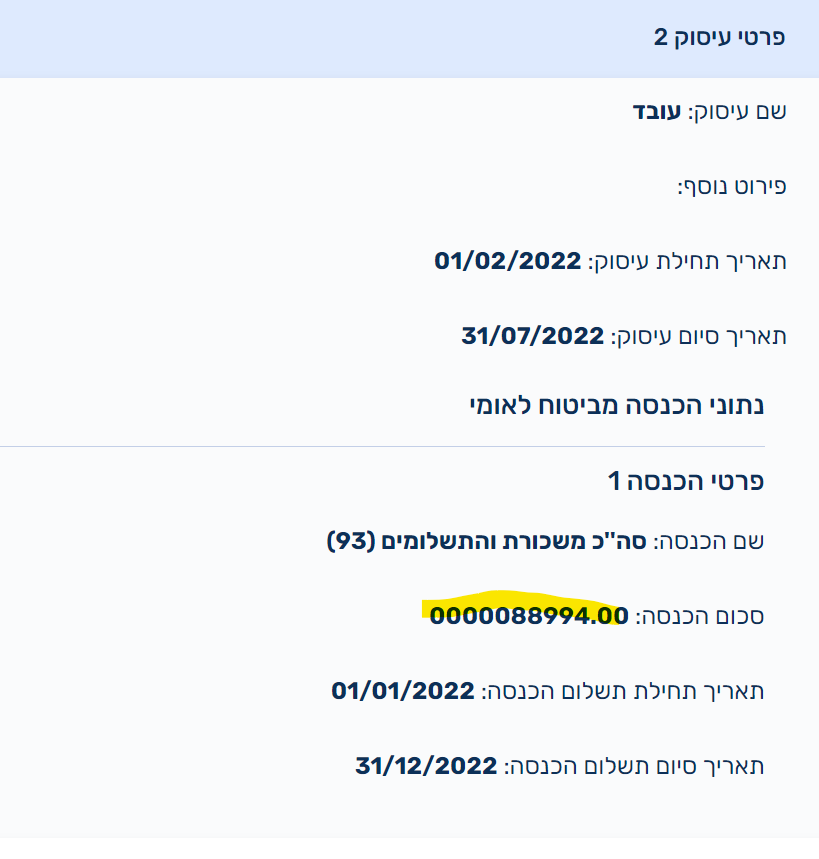Select the highlighted amount 0000088994.00
The width and height of the screenshot is (819, 859).
pyautogui.click(x=528, y=615)
